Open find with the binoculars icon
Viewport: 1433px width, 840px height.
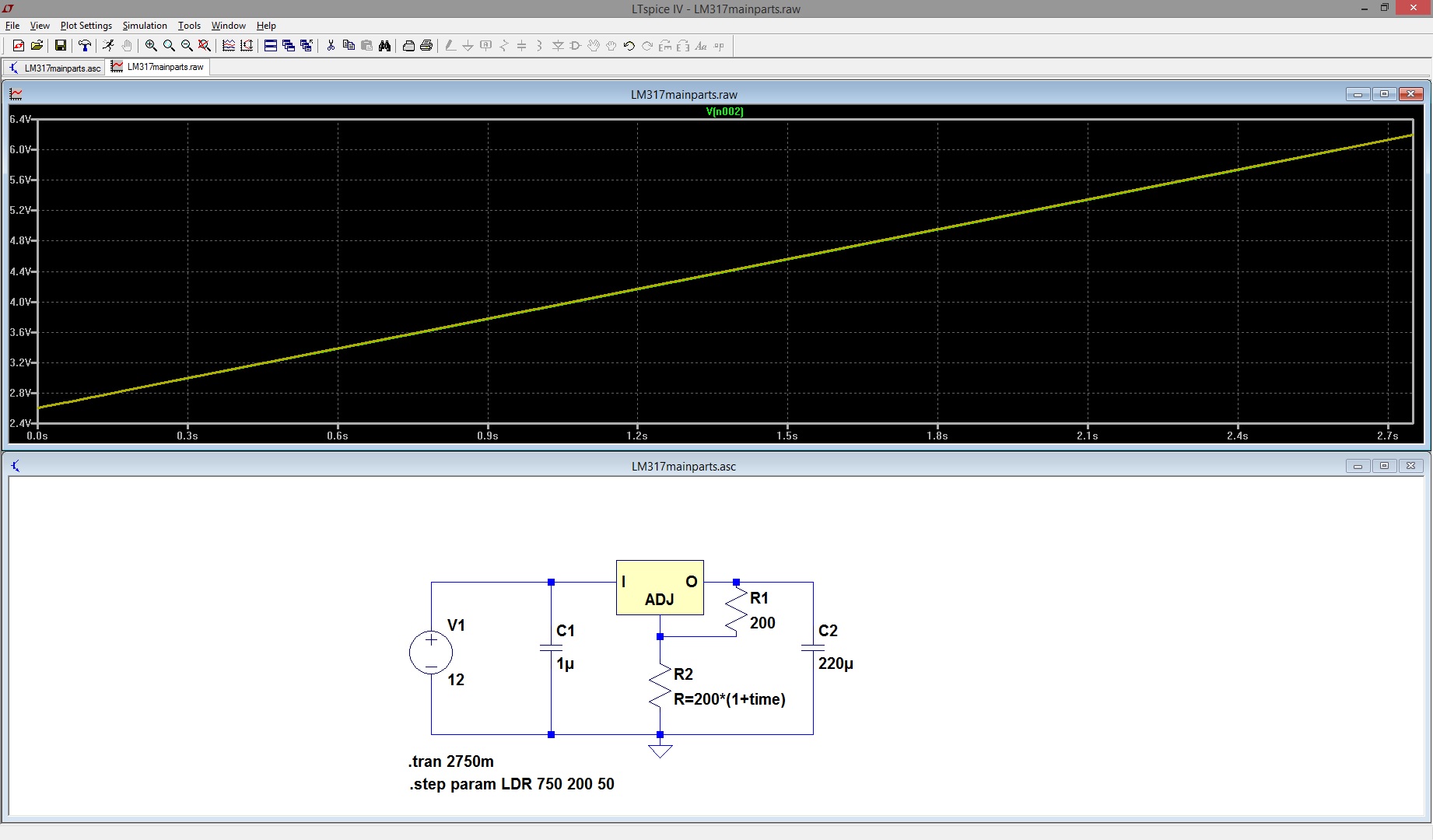pyautogui.click(x=384, y=46)
